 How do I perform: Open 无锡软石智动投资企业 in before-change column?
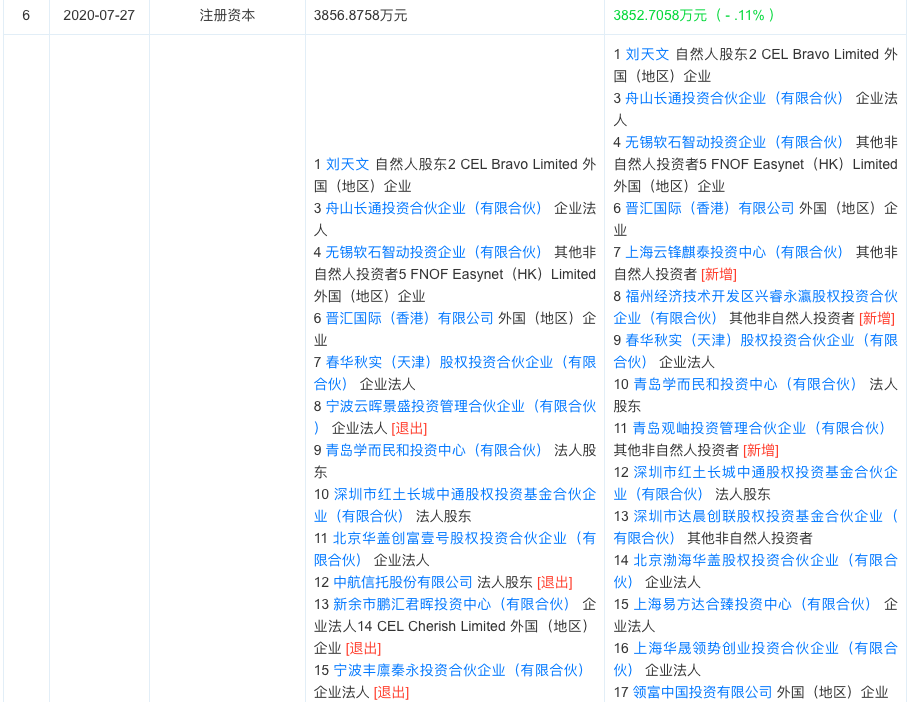pyautogui.click(x=434, y=253)
